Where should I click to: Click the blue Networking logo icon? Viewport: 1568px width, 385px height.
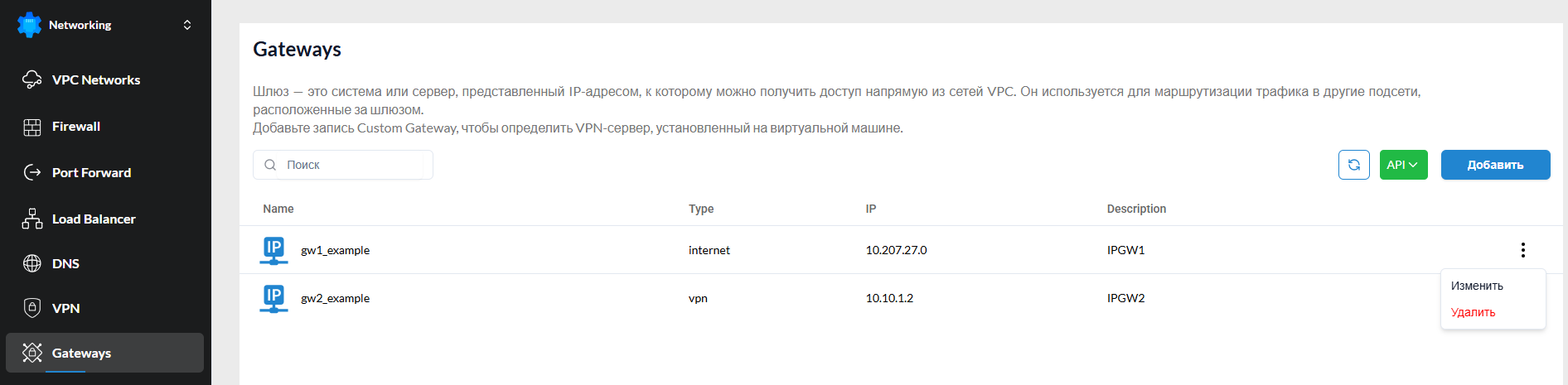coord(29,25)
